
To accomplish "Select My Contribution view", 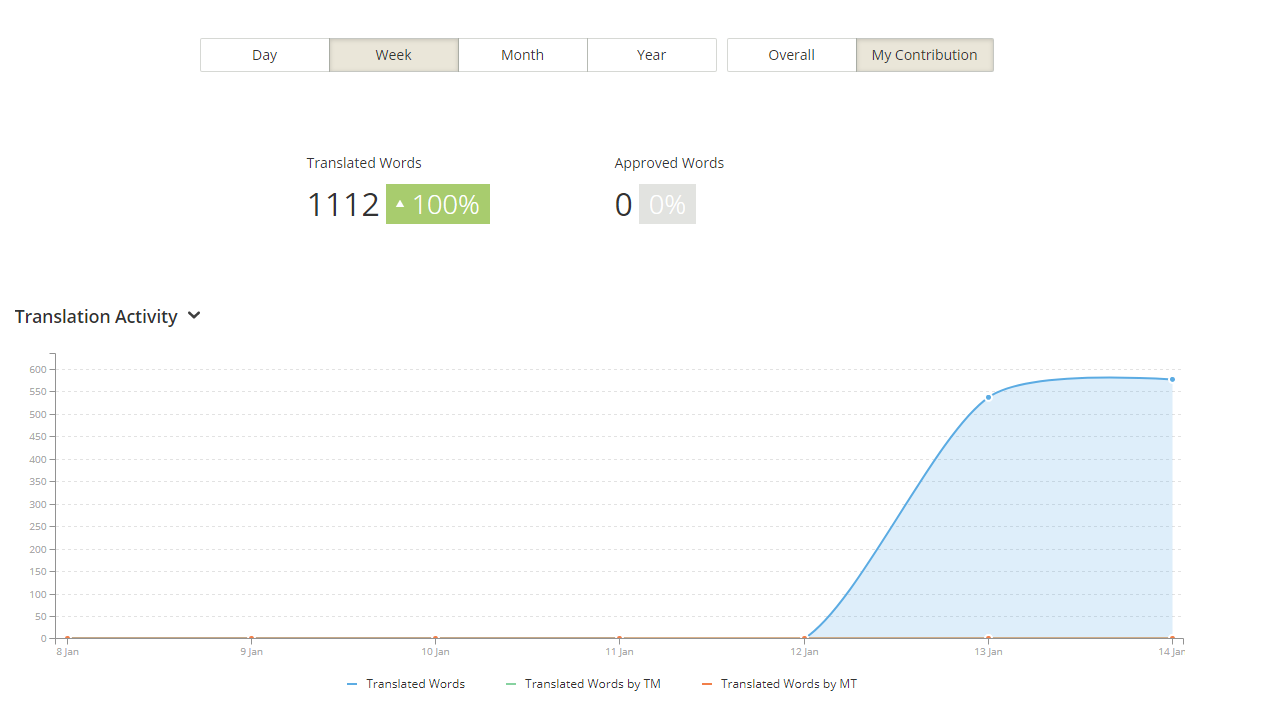I will [925, 55].
